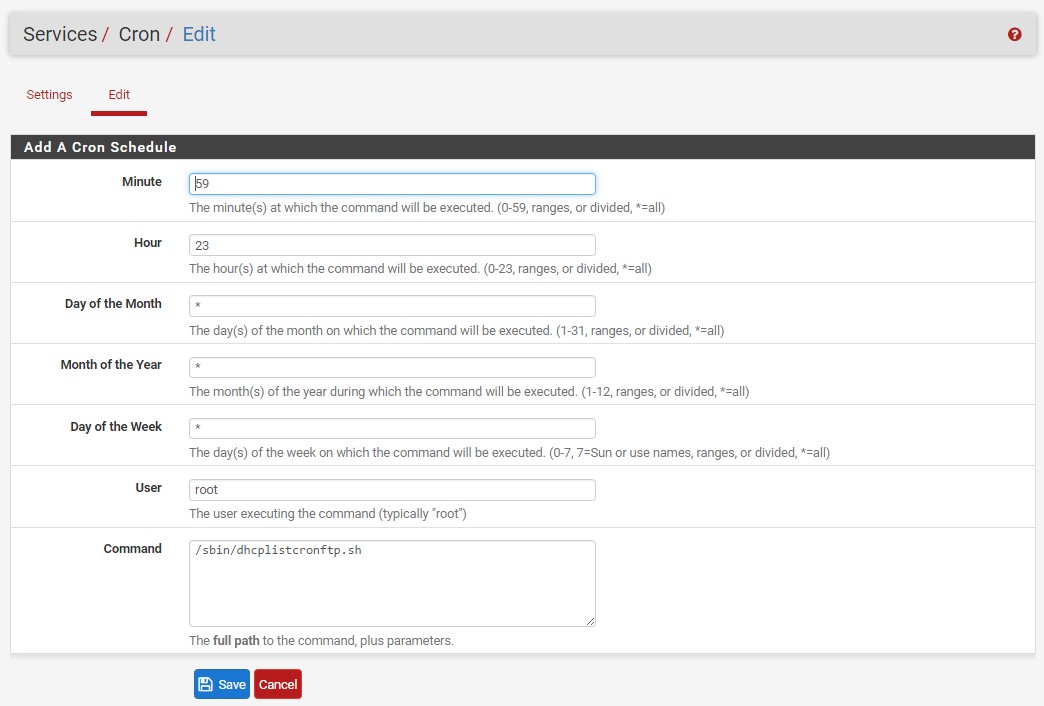Click the Cancel button
The height and width of the screenshot is (706, 1044).
tap(278, 684)
